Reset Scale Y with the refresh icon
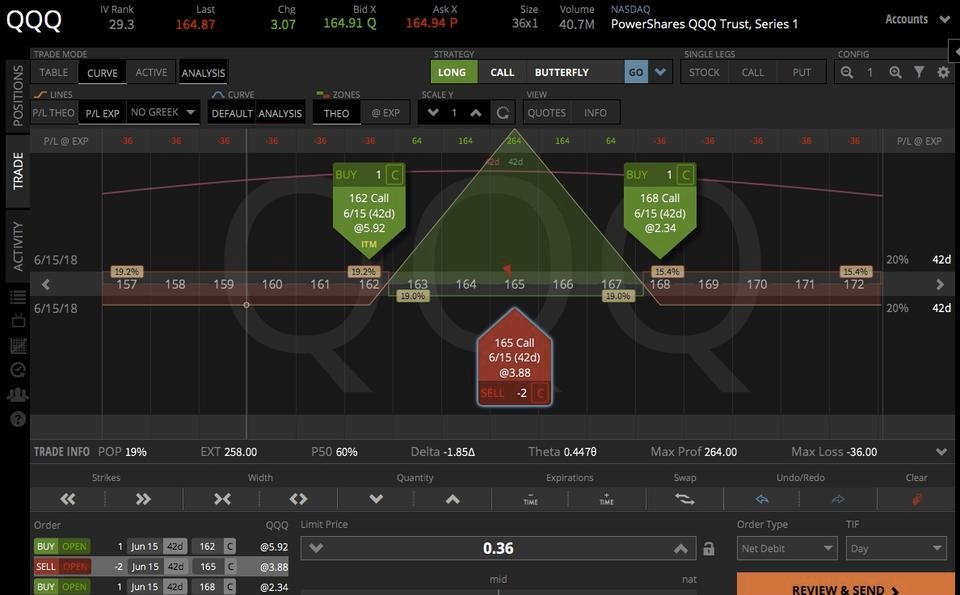 (503, 113)
